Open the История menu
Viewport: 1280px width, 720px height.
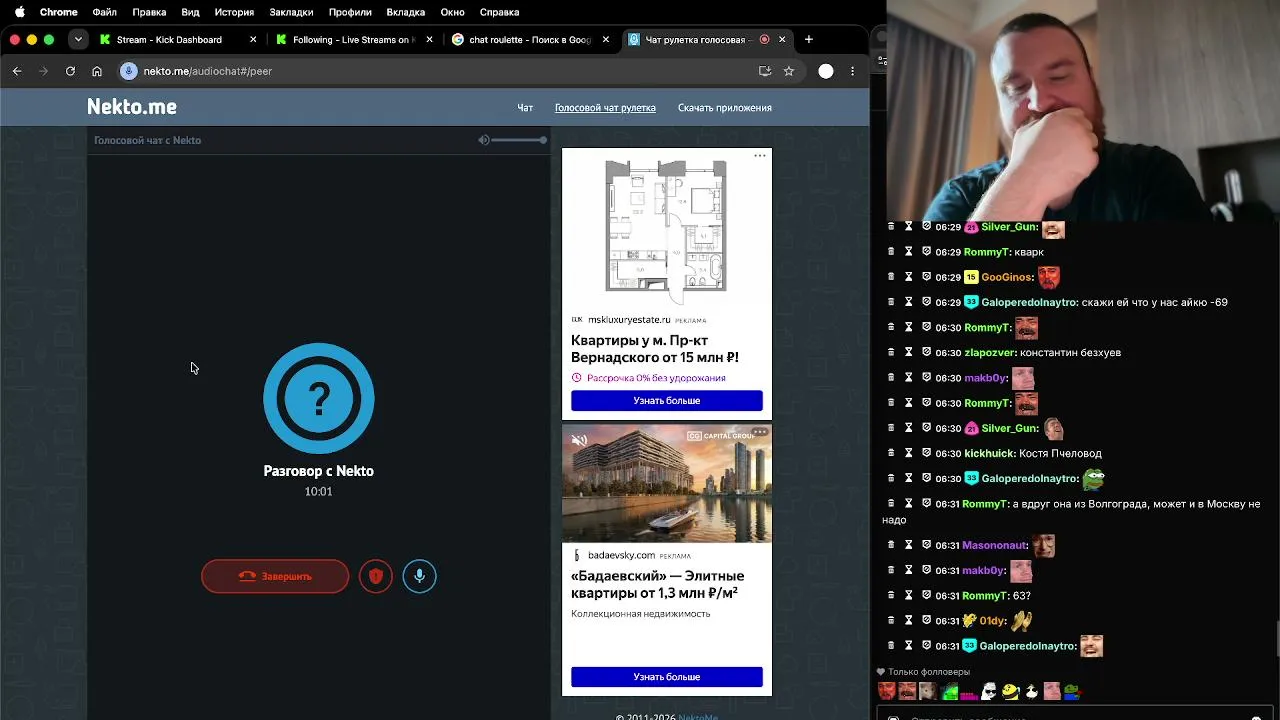point(234,12)
